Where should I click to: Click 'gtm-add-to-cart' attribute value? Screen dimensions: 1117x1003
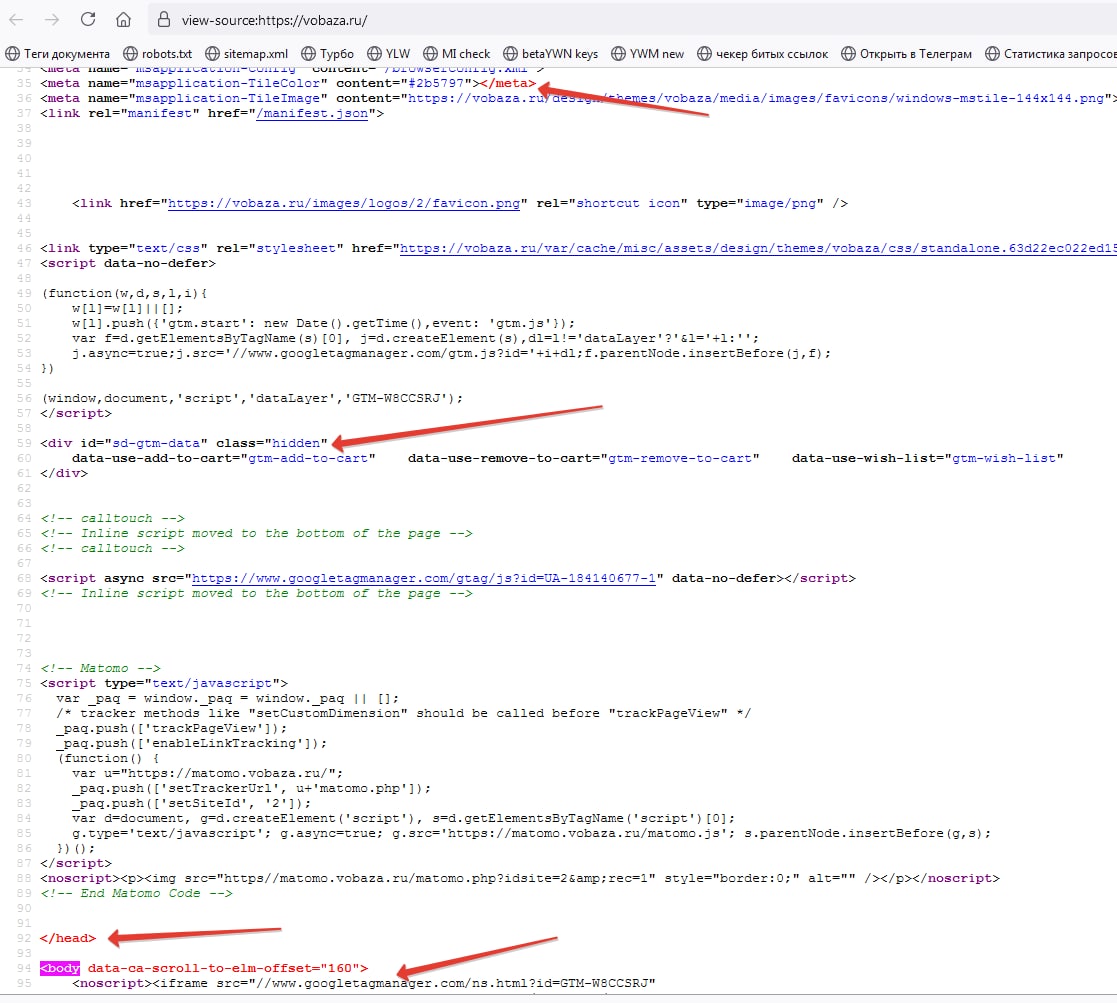[308, 458]
